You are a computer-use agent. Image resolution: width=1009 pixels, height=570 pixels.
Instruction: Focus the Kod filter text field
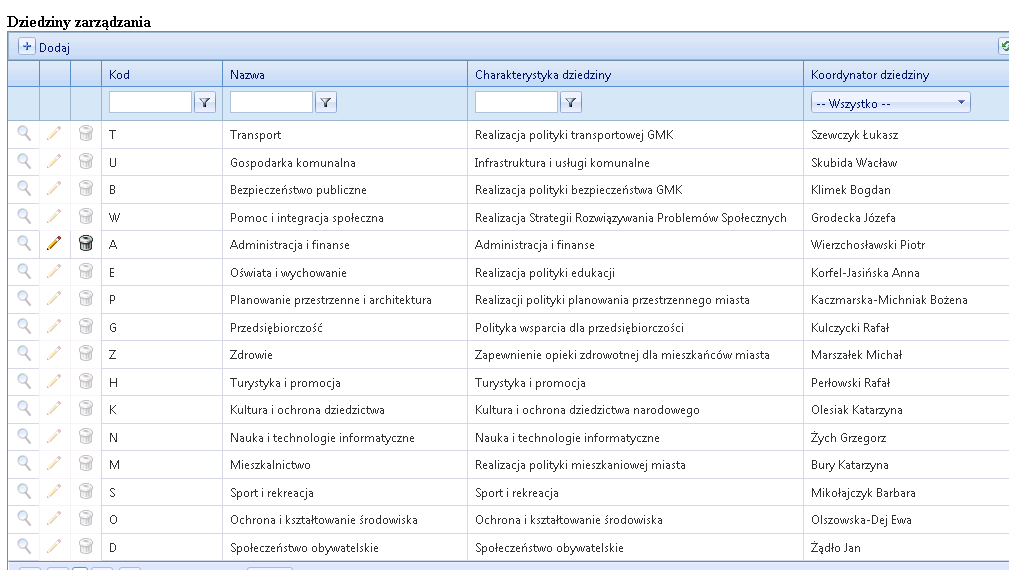[150, 102]
